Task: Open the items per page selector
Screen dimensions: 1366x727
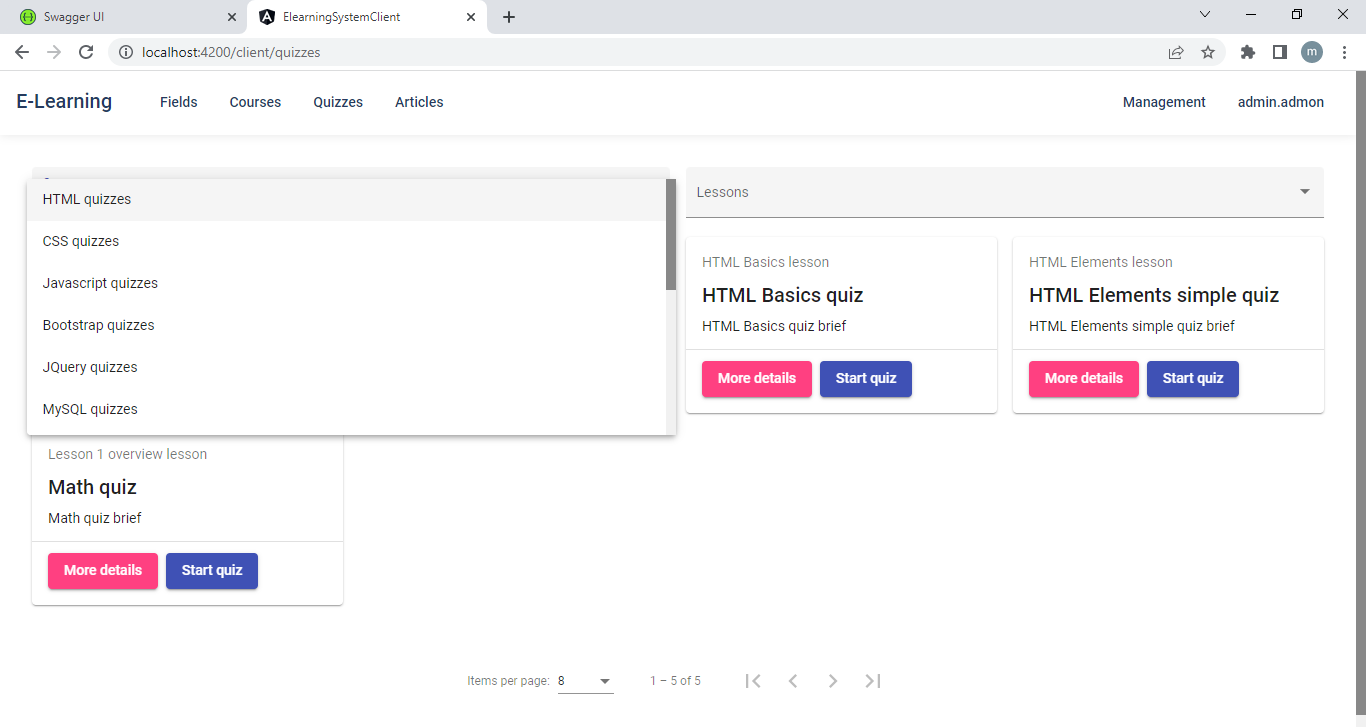Action: pos(585,681)
